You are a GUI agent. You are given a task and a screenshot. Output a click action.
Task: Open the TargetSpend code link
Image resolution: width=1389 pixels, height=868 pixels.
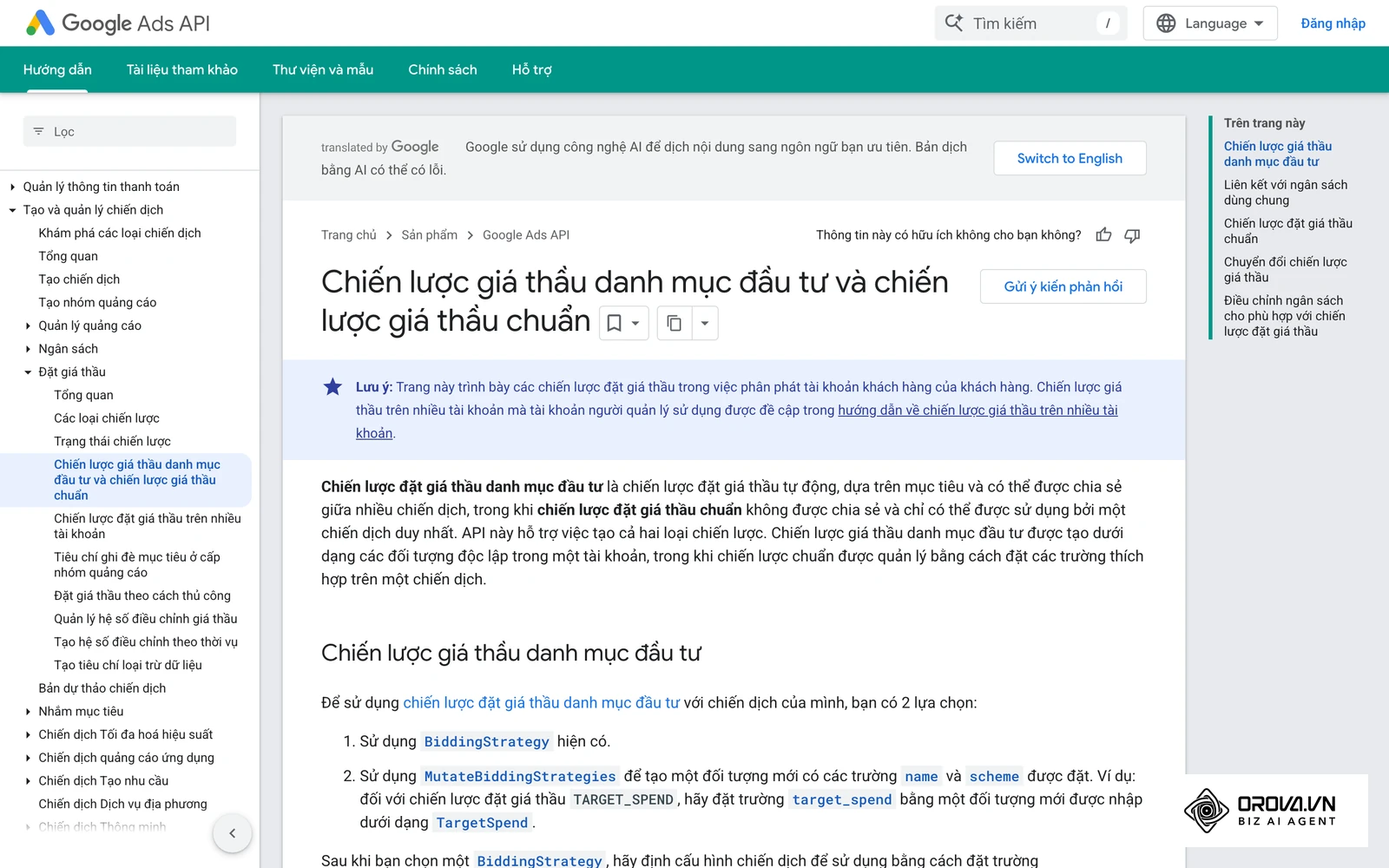tap(482, 823)
